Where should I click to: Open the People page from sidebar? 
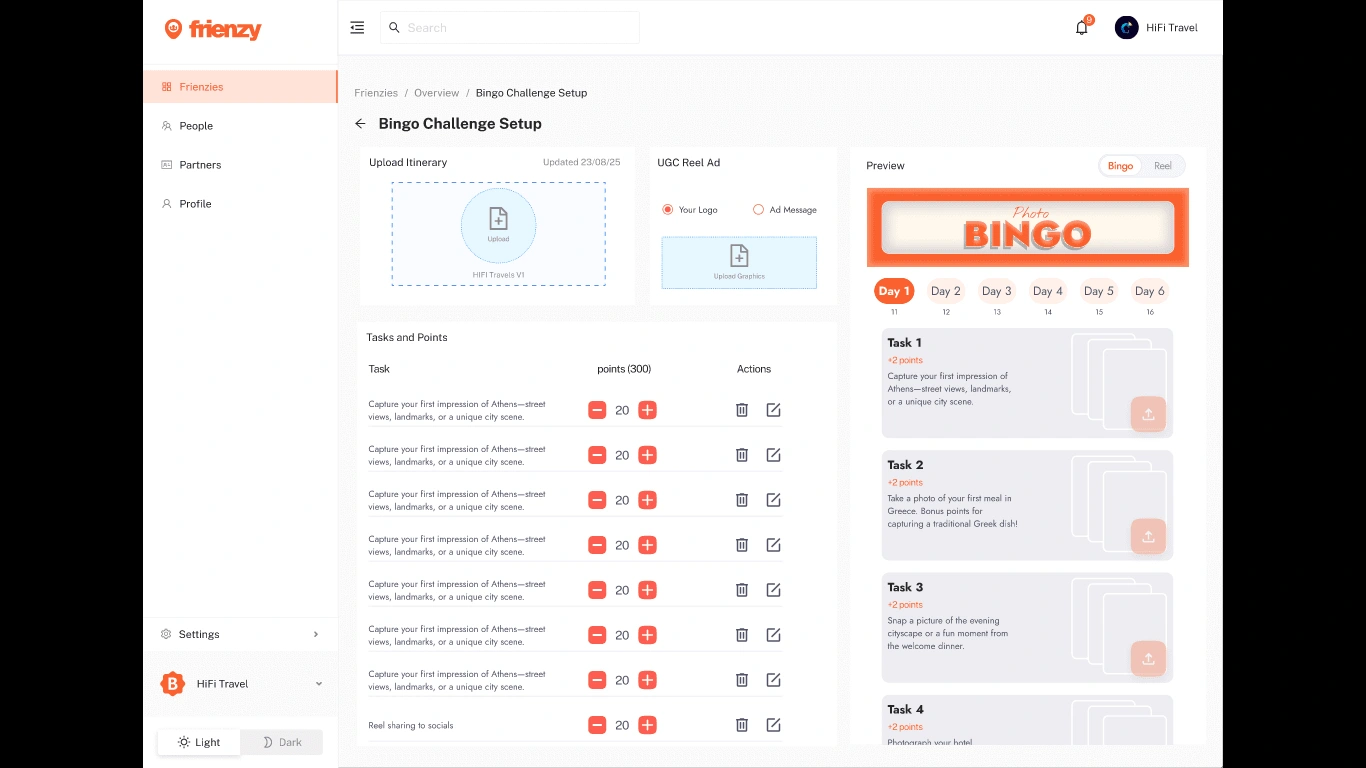point(196,126)
